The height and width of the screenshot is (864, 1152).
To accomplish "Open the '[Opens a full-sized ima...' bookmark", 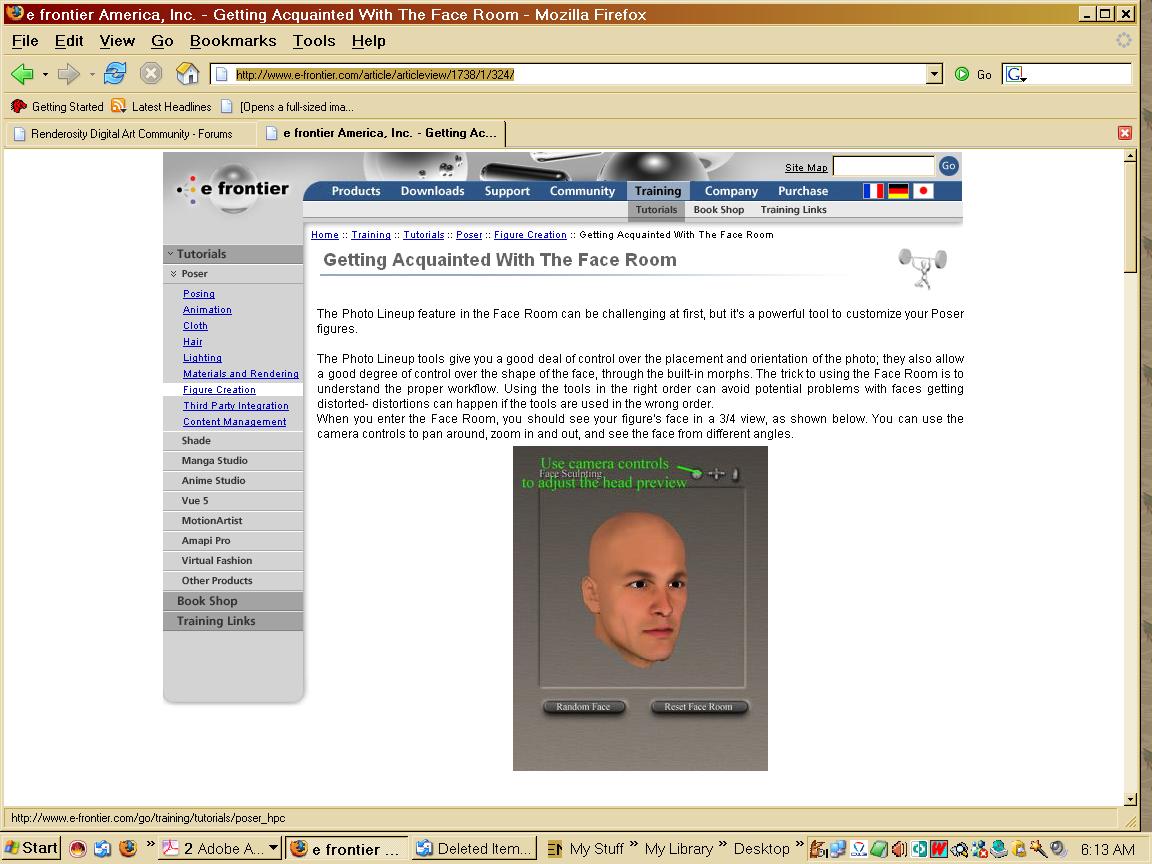I will (x=288, y=107).
